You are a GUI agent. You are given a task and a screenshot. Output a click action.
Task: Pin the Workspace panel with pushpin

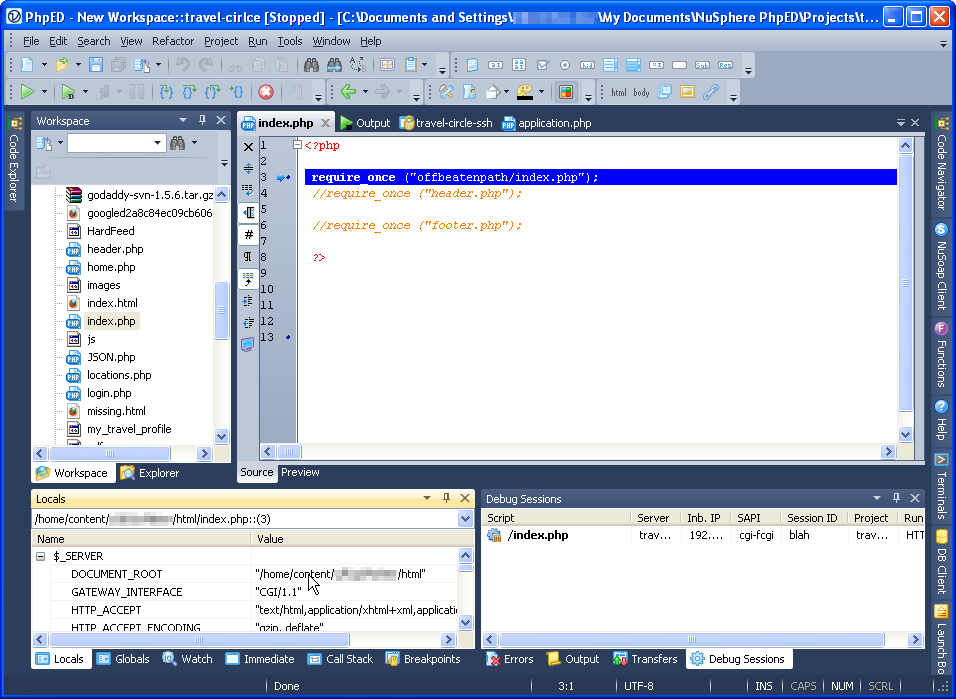point(202,120)
